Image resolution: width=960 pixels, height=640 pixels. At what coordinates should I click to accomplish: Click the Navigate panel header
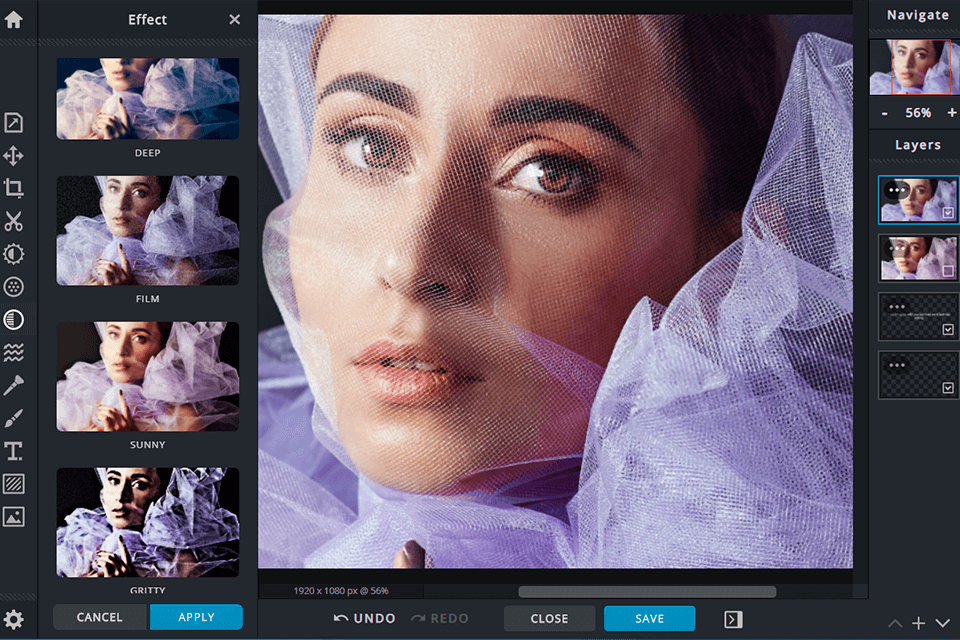(917, 15)
